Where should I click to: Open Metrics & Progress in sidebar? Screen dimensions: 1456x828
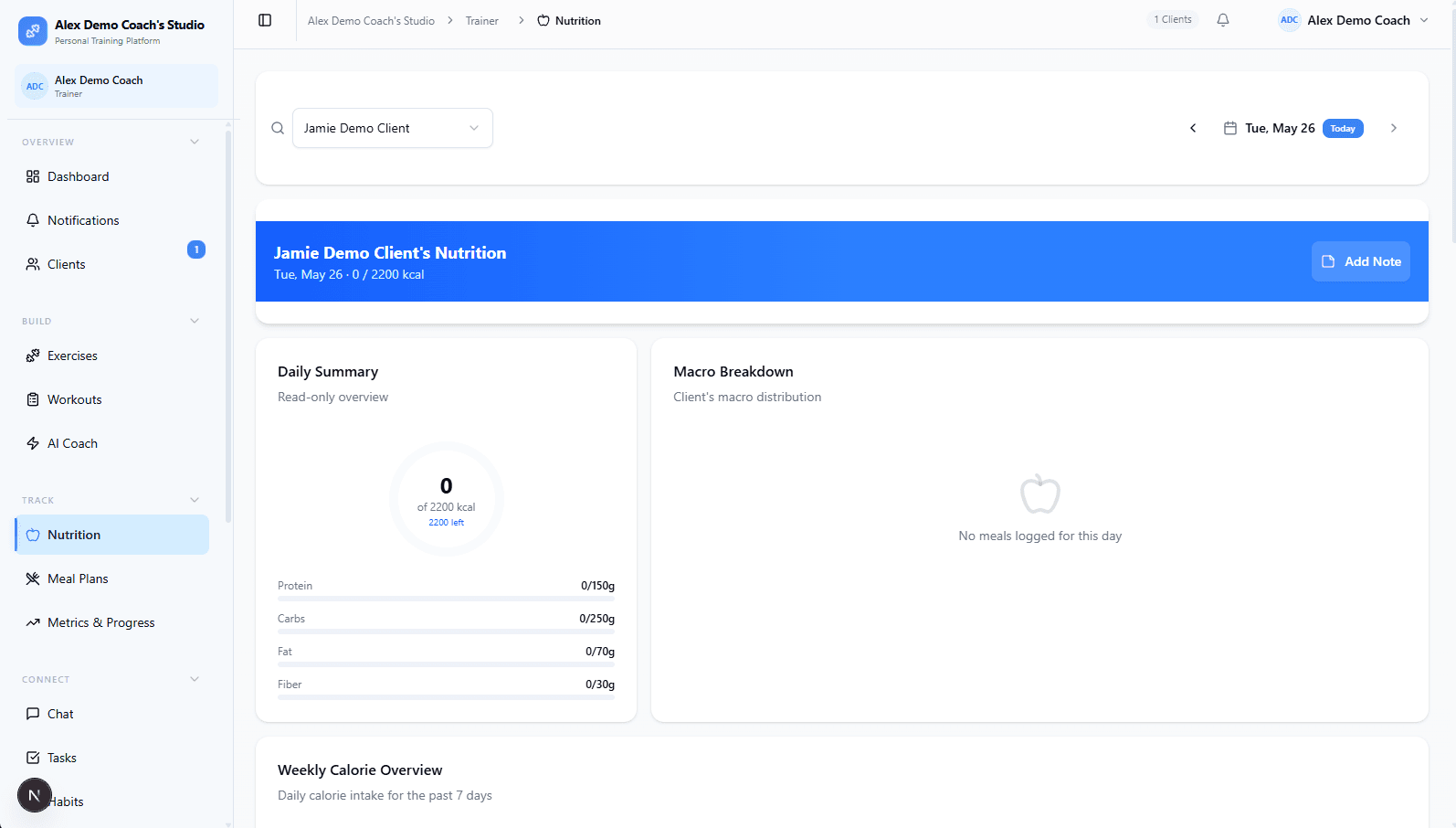point(111,622)
